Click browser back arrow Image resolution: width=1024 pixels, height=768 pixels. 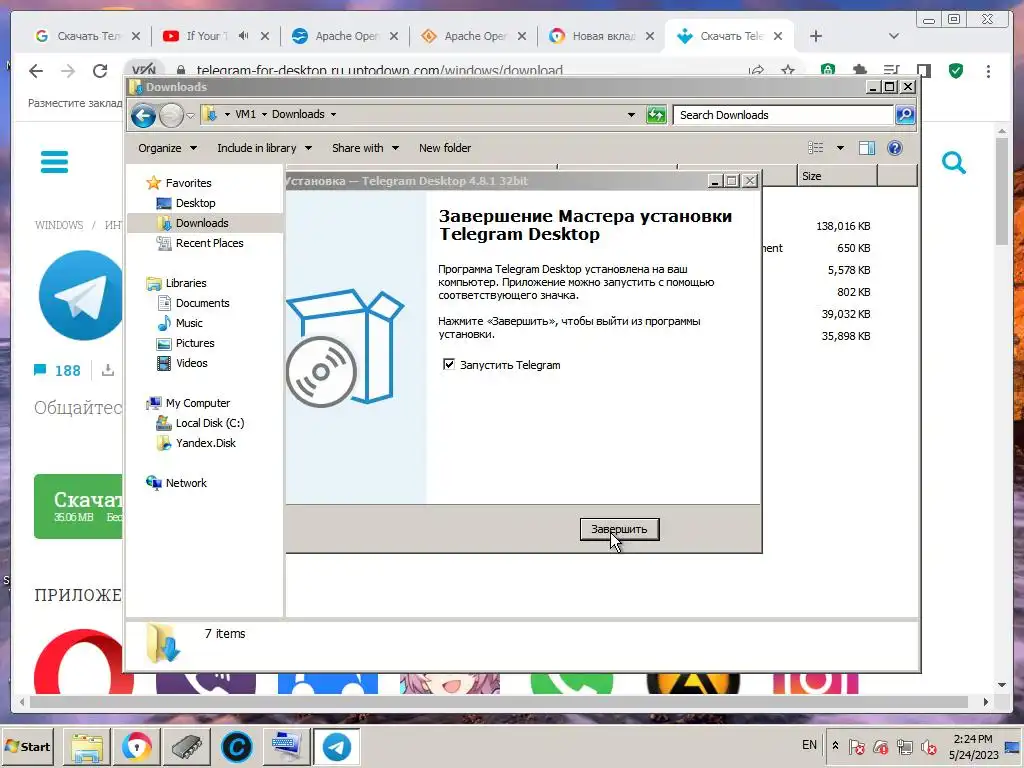[x=36, y=71]
